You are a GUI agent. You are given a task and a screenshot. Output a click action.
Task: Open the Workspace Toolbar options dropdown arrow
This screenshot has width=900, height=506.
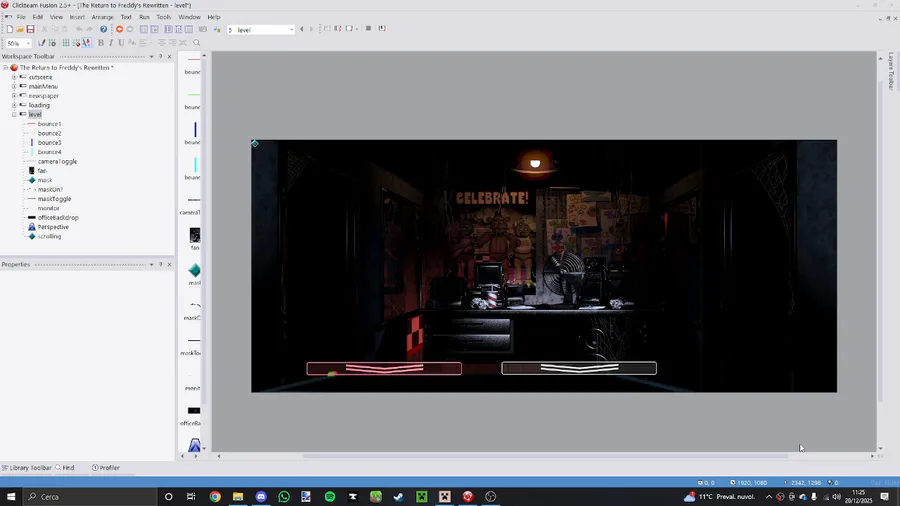coord(152,56)
